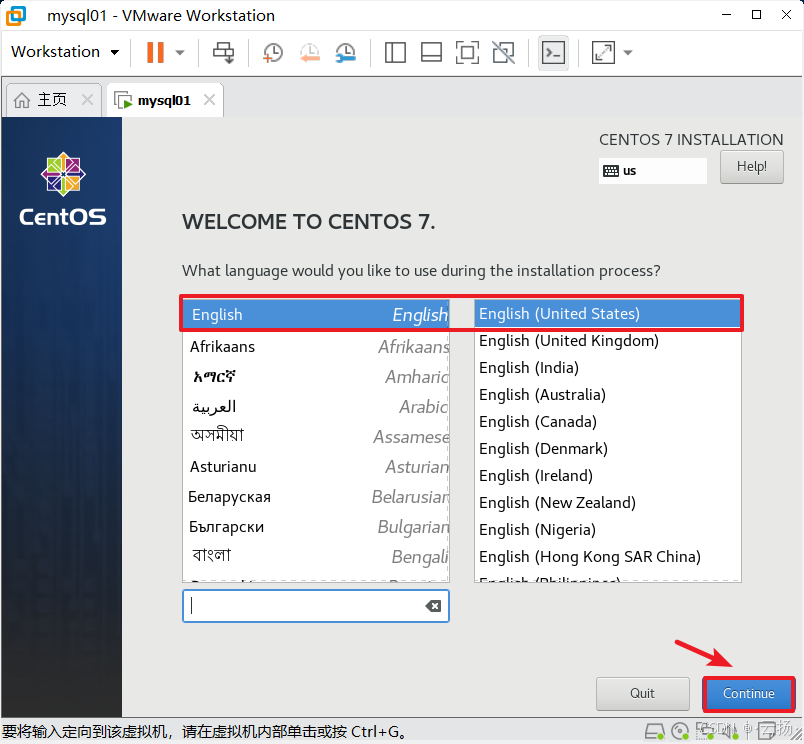804x744 pixels.
Task: Minimize the VMware Workstation window
Action: coord(726,15)
